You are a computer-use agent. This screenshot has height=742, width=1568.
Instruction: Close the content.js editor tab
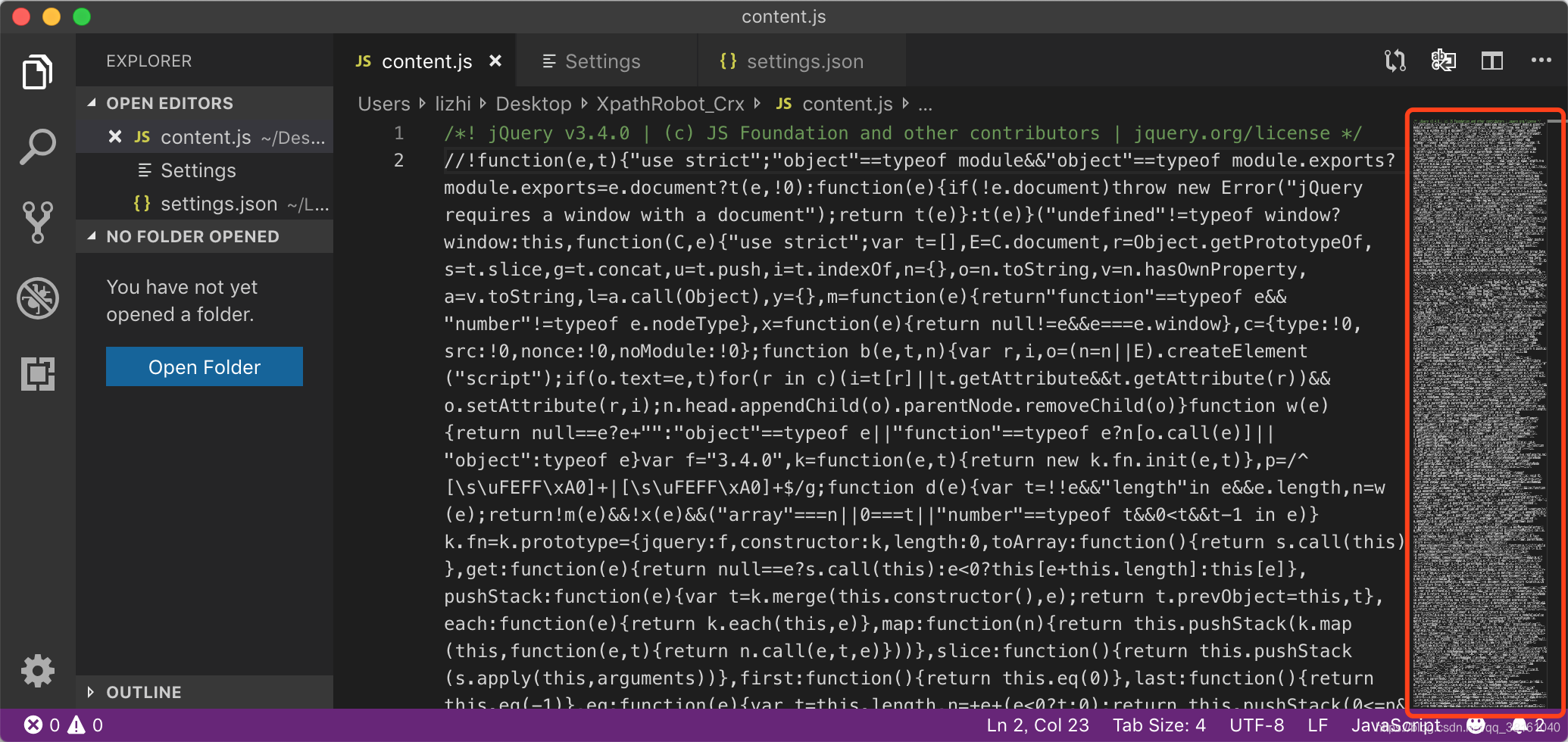pos(495,61)
